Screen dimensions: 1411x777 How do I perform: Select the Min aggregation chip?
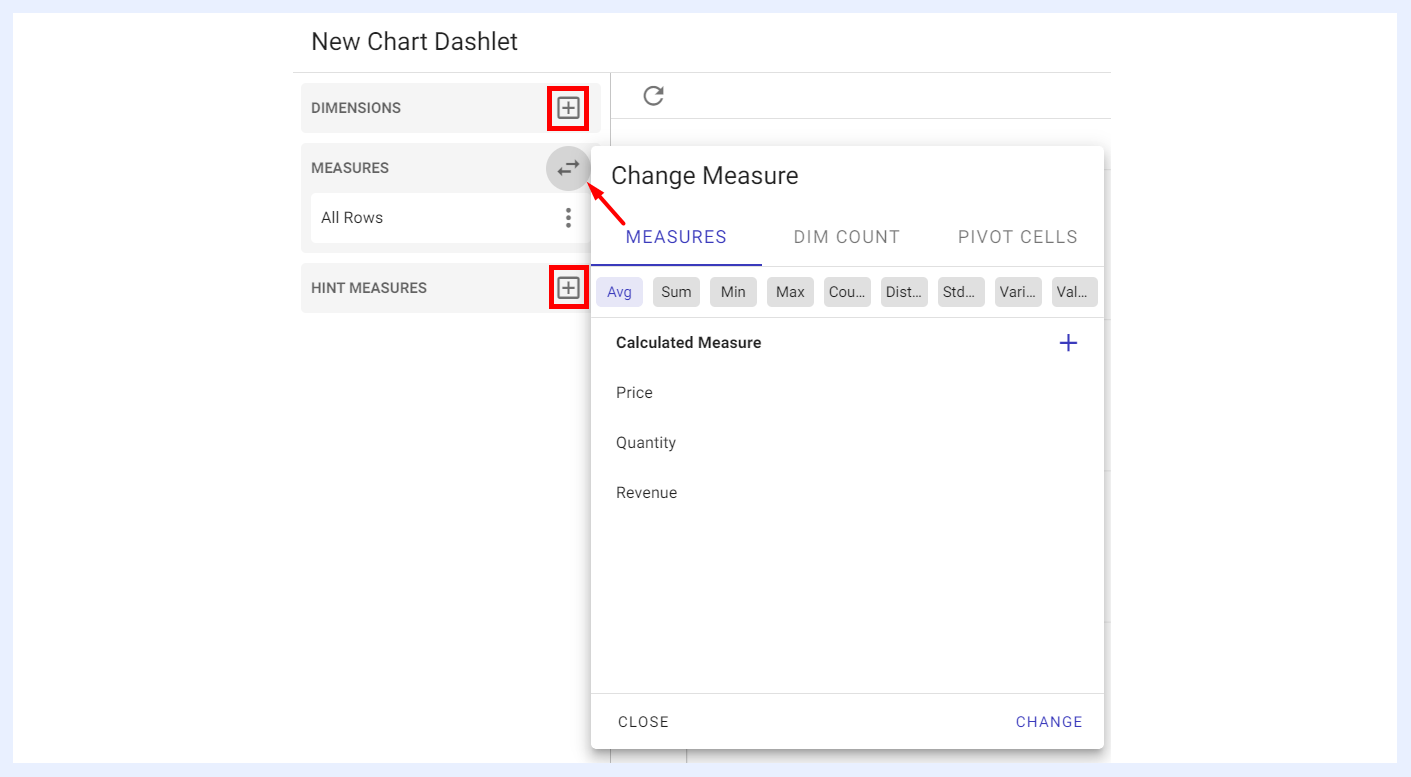tap(733, 292)
